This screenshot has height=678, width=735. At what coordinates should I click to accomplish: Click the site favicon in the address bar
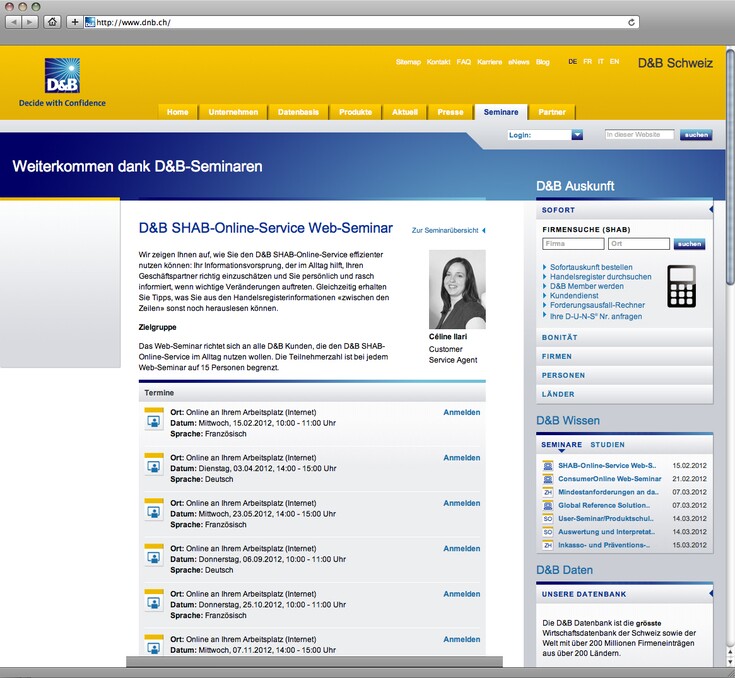90,22
